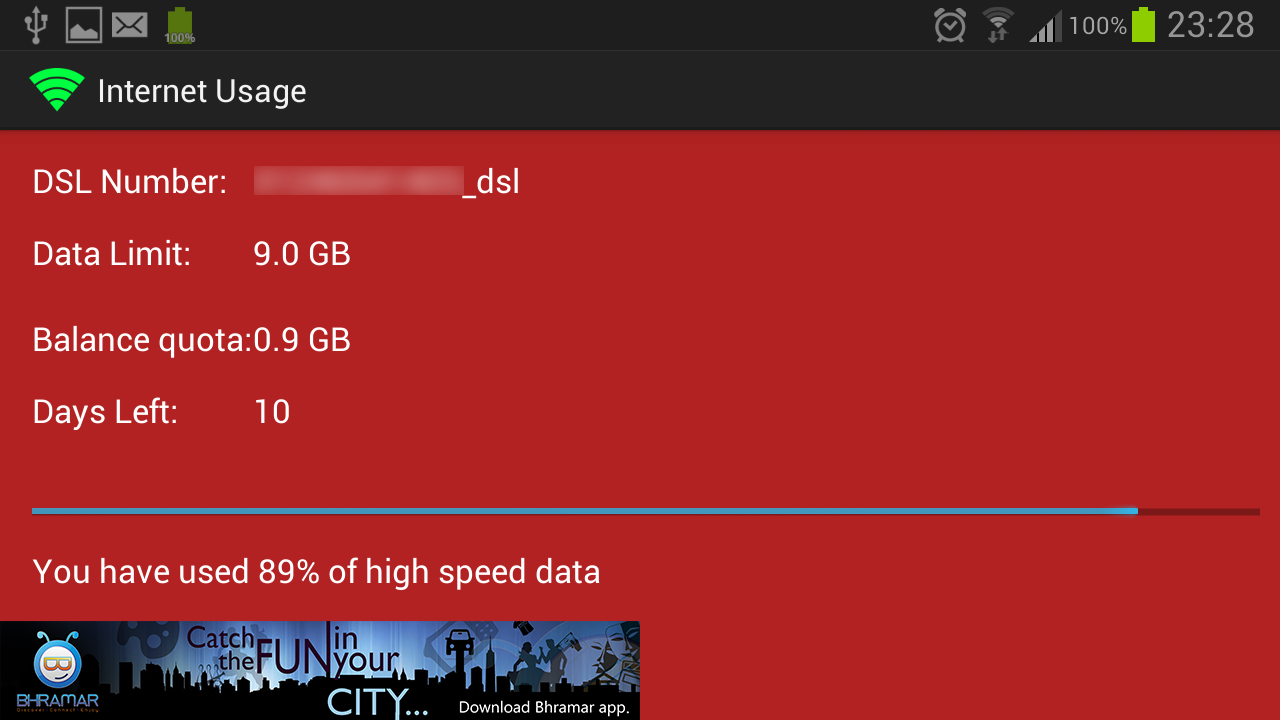Tap the Wi-Fi signal status icon
Image resolution: width=1280 pixels, height=720 pixels.
coord(997,25)
